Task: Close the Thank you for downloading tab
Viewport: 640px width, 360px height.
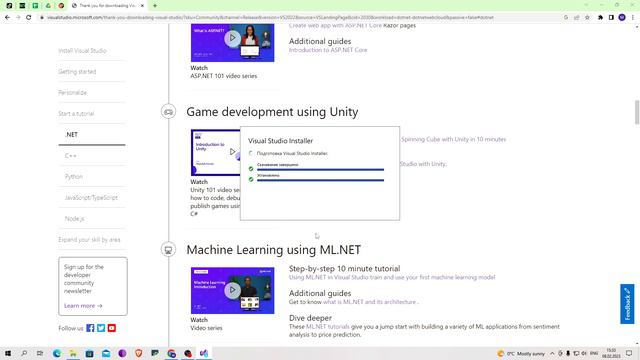Action: click(142, 6)
